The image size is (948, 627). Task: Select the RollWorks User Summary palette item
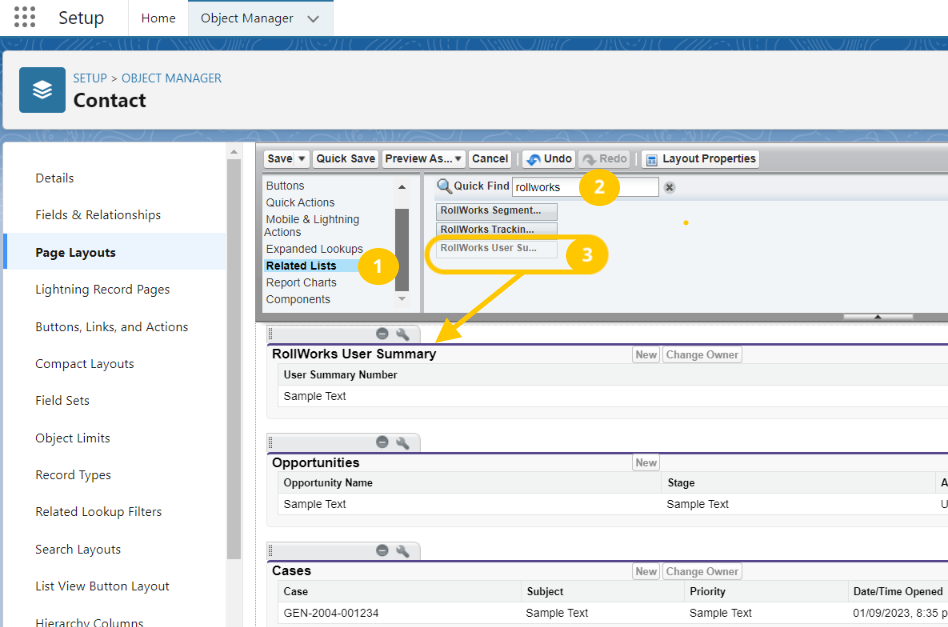[496, 249]
